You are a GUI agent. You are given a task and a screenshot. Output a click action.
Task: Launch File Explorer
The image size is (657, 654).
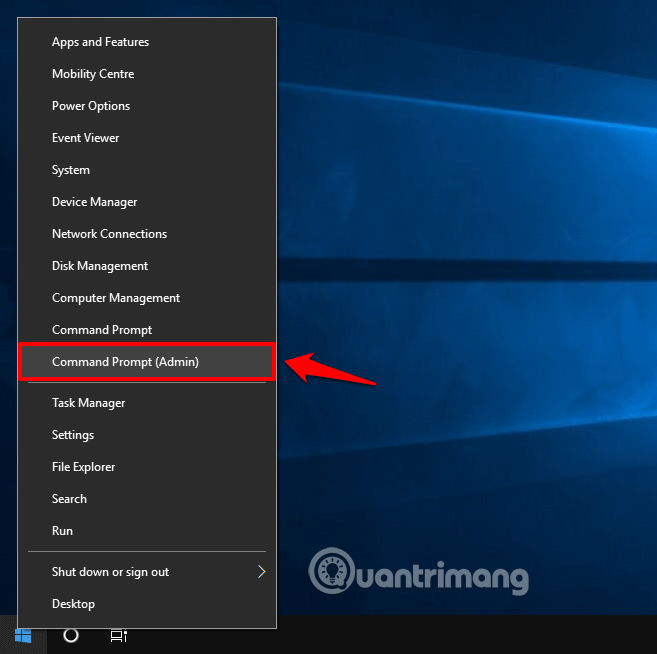pos(147,467)
